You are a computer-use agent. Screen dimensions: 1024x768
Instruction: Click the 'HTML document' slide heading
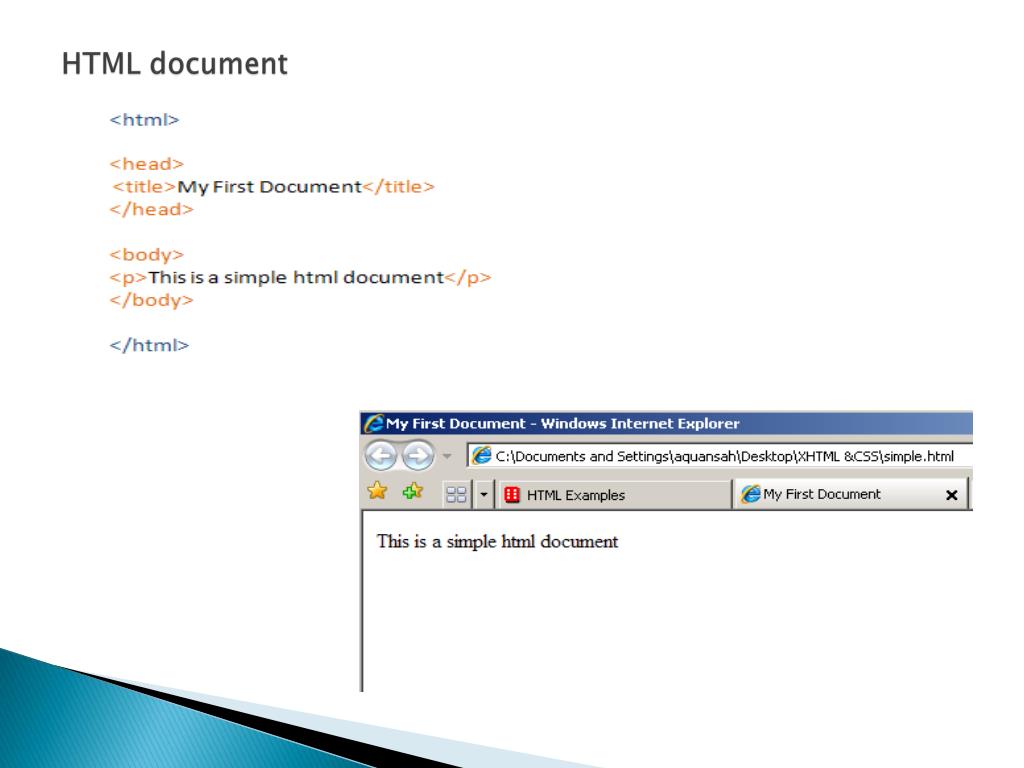pyautogui.click(x=174, y=64)
